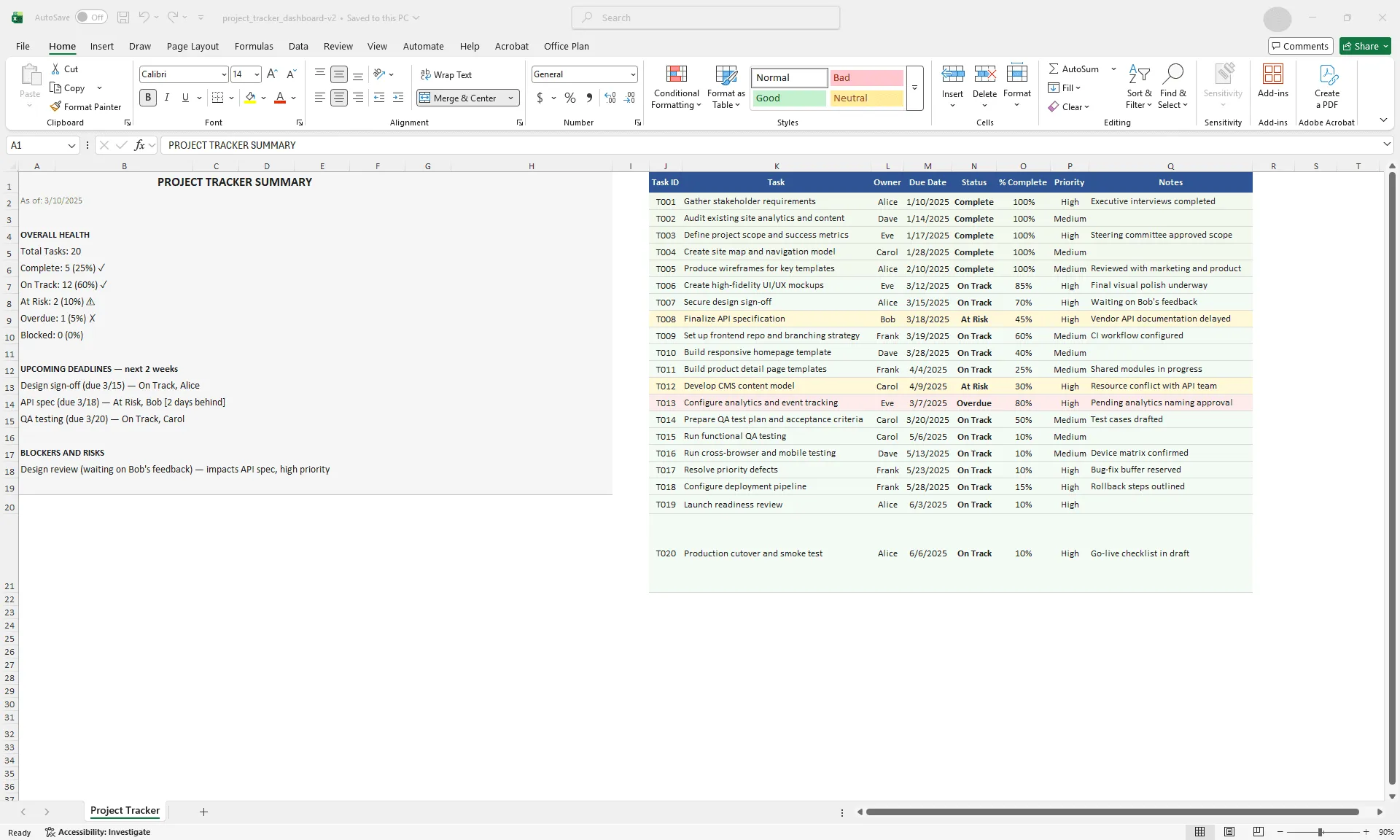Click the Share button

tap(1363, 46)
